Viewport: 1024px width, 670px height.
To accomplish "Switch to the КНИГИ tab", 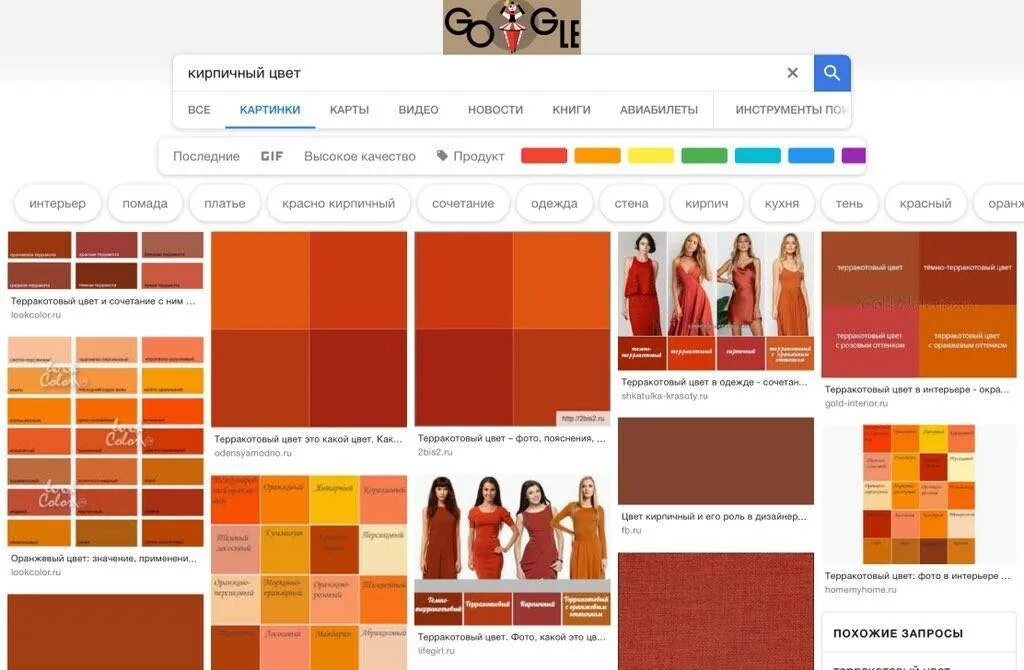I will click(571, 110).
